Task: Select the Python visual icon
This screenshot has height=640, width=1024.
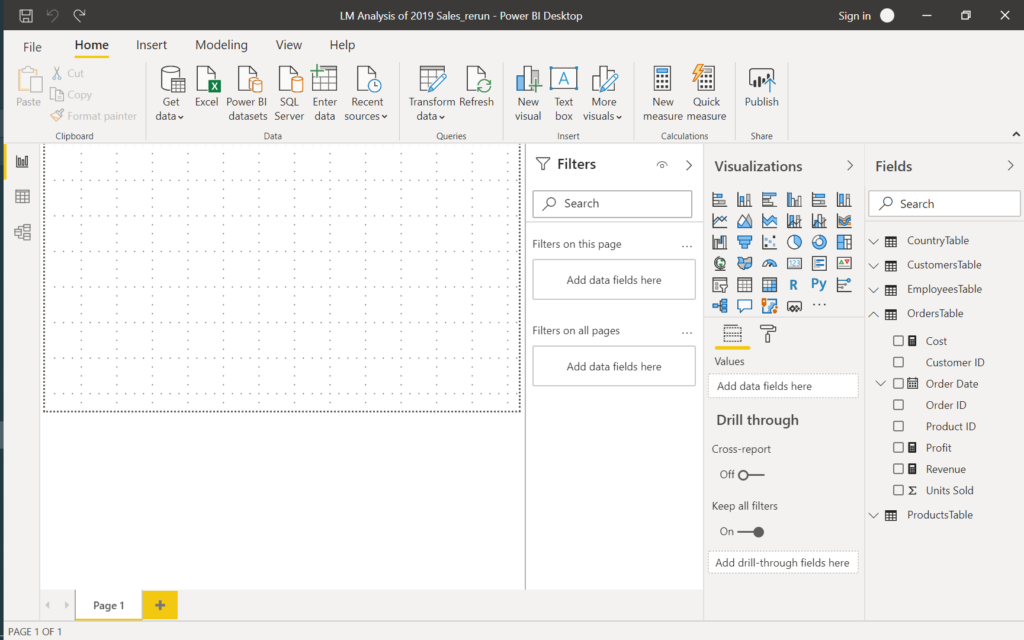Action: click(818, 284)
